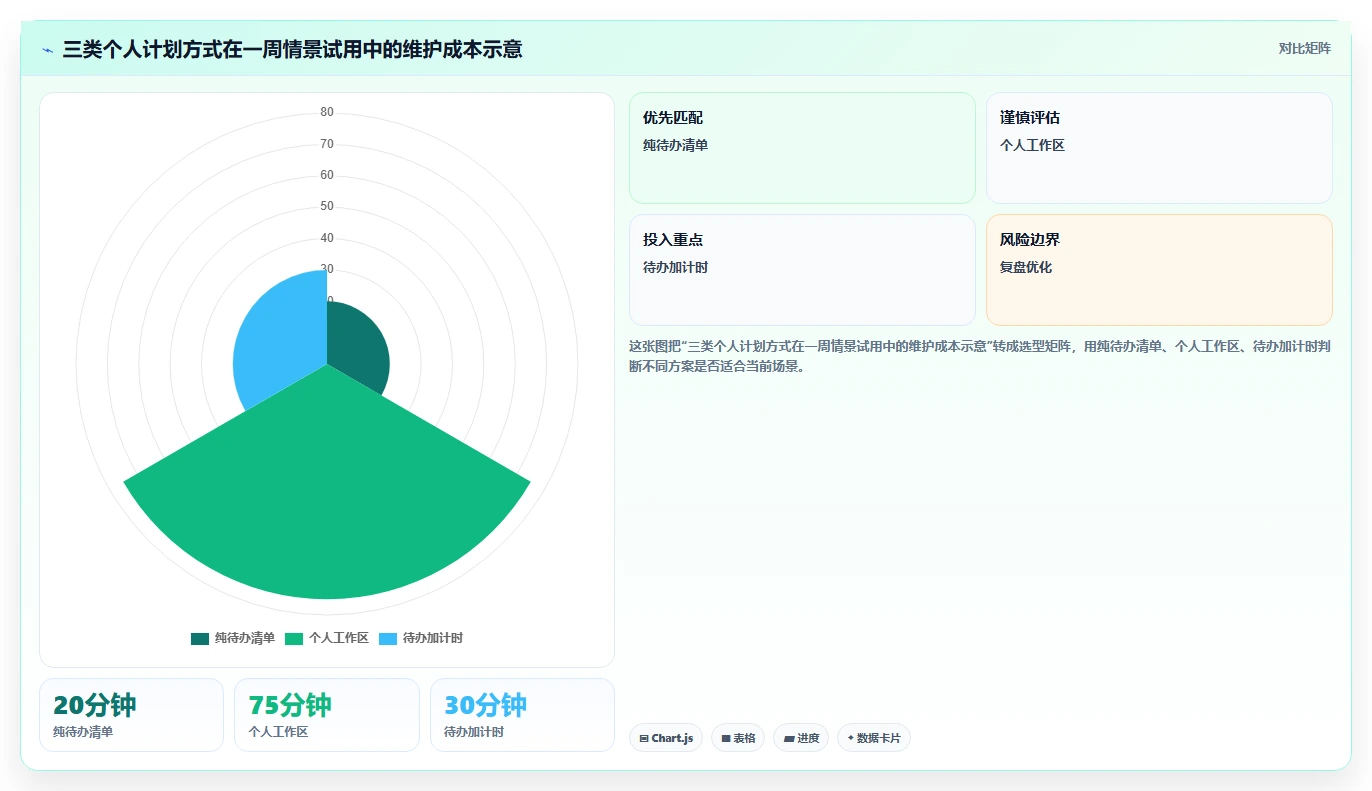Toggle the 纯待办清单 legend color swatch
Viewport: 1372px width, 791px height.
click(200, 638)
